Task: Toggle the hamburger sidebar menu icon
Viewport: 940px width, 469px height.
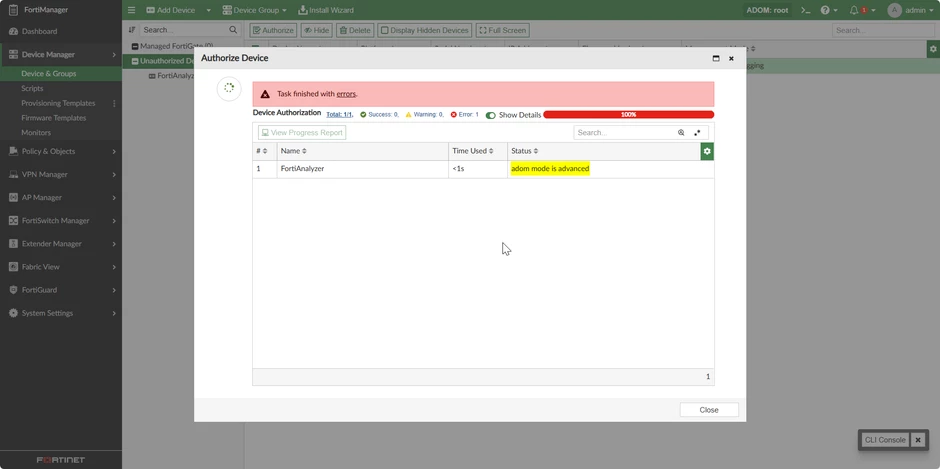Action: pyautogui.click(x=132, y=10)
